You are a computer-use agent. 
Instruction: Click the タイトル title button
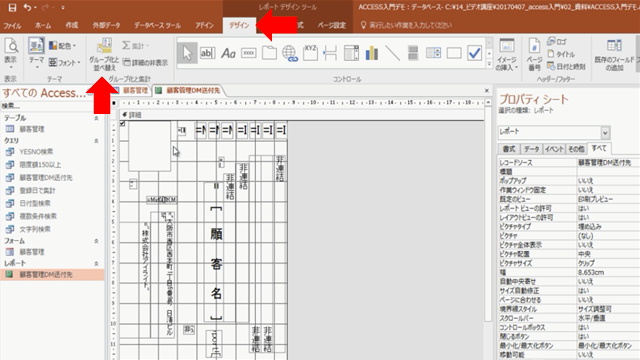click(x=561, y=54)
